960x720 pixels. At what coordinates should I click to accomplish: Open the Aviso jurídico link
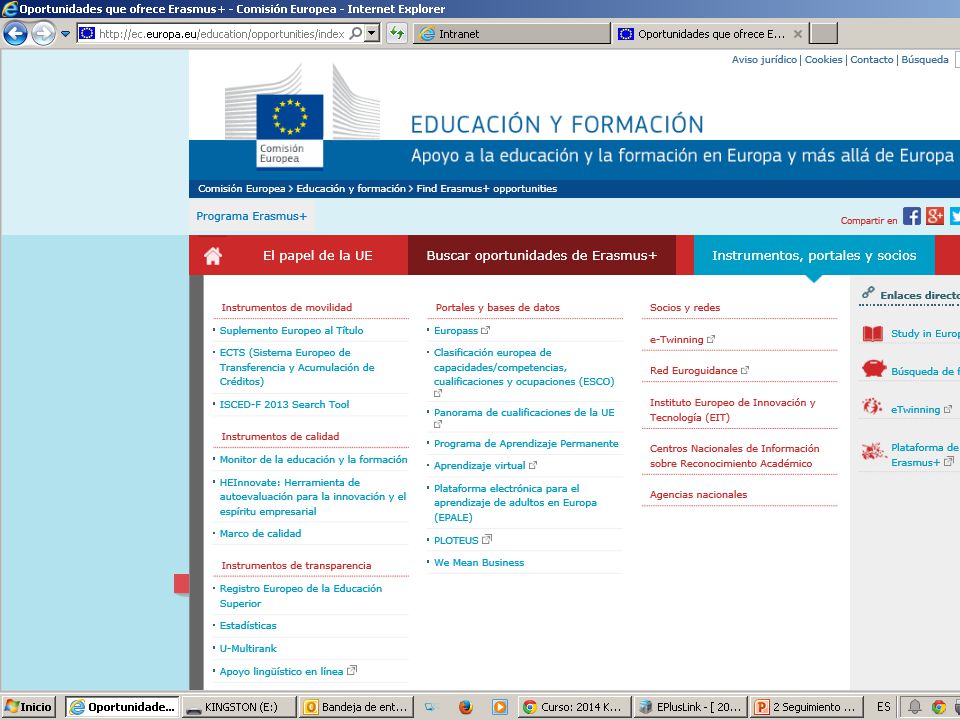pos(764,59)
